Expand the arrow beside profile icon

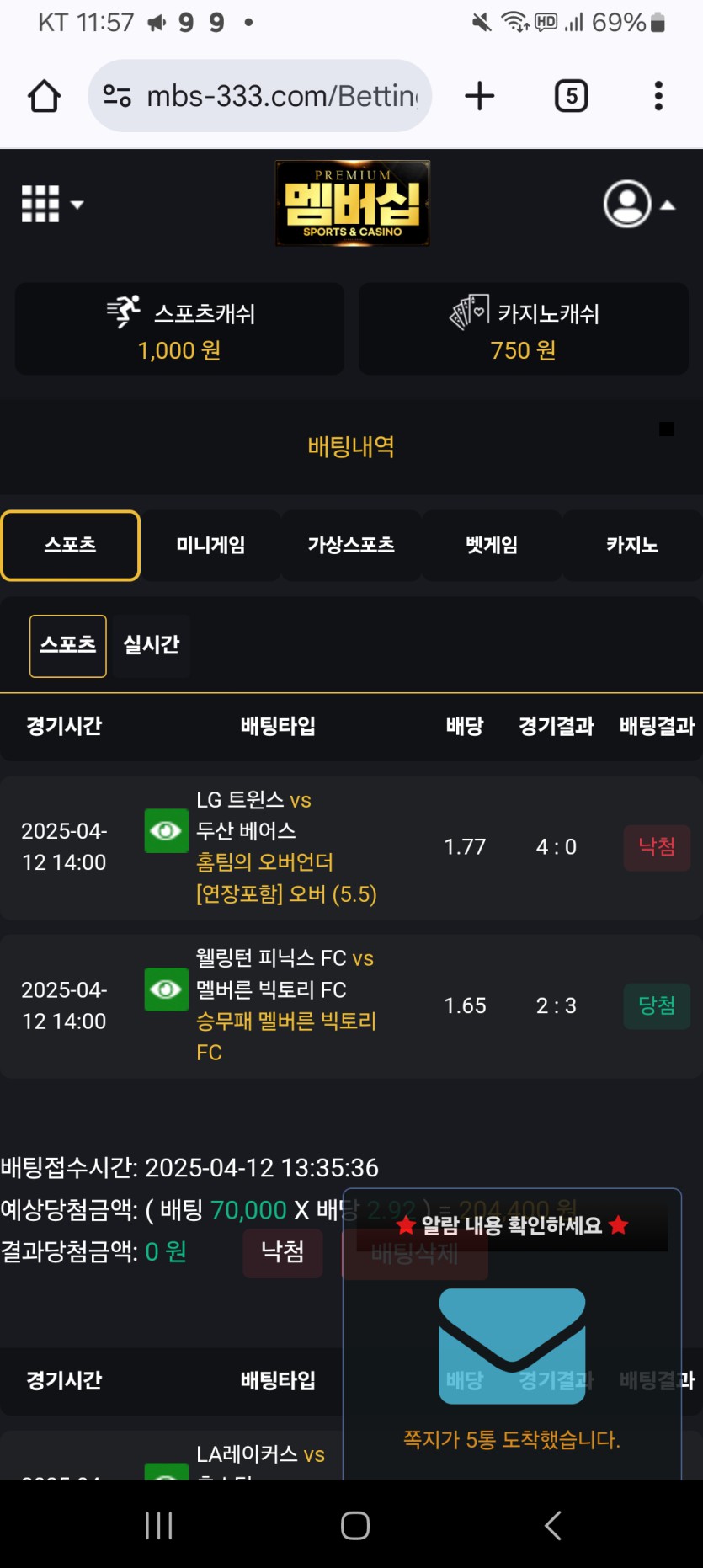click(x=668, y=205)
